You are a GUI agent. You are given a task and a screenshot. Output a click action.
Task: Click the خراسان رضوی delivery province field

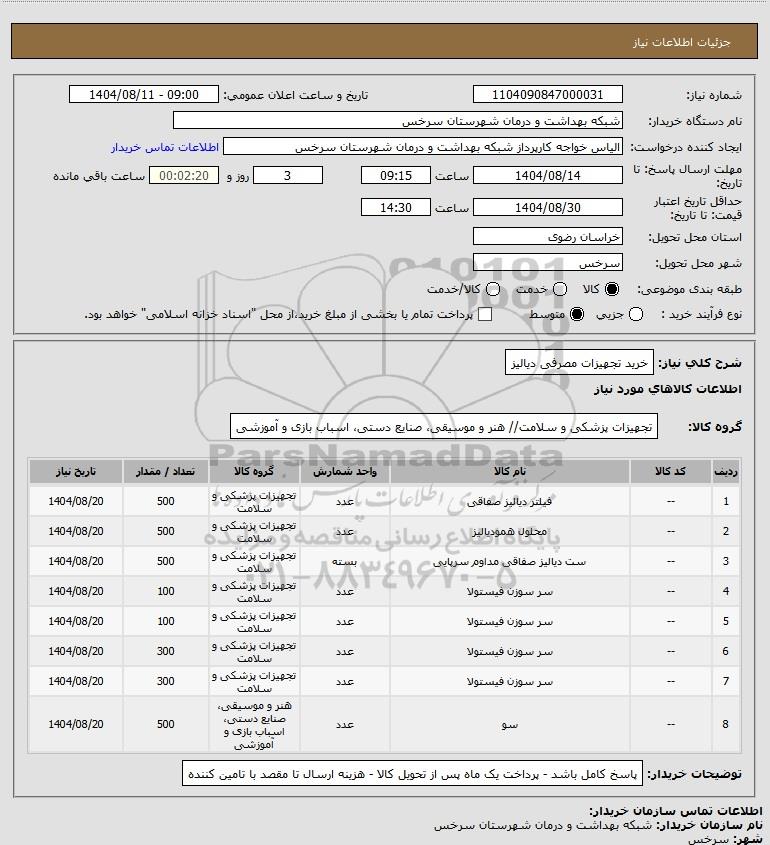547,237
